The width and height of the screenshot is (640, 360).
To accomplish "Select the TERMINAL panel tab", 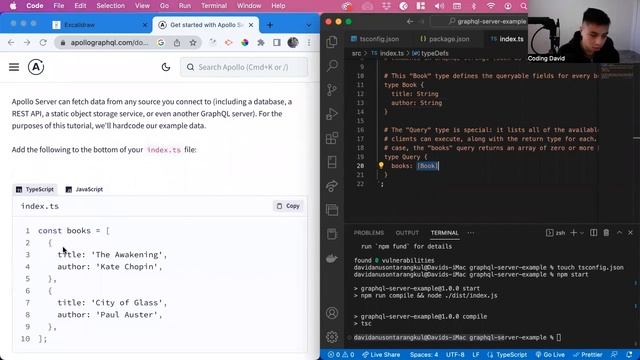I will [444, 233].
